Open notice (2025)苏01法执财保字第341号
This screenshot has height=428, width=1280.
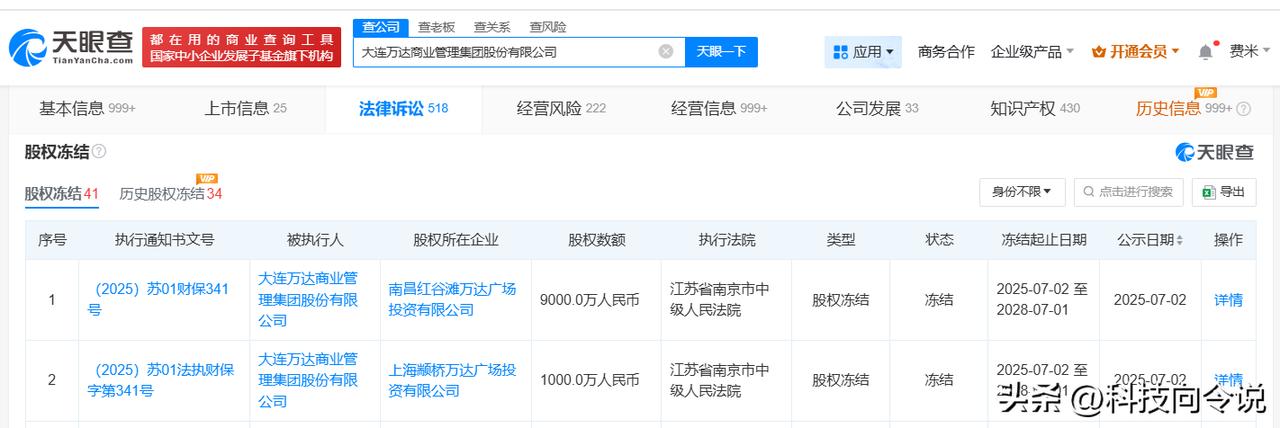click(x=162, y=380)
